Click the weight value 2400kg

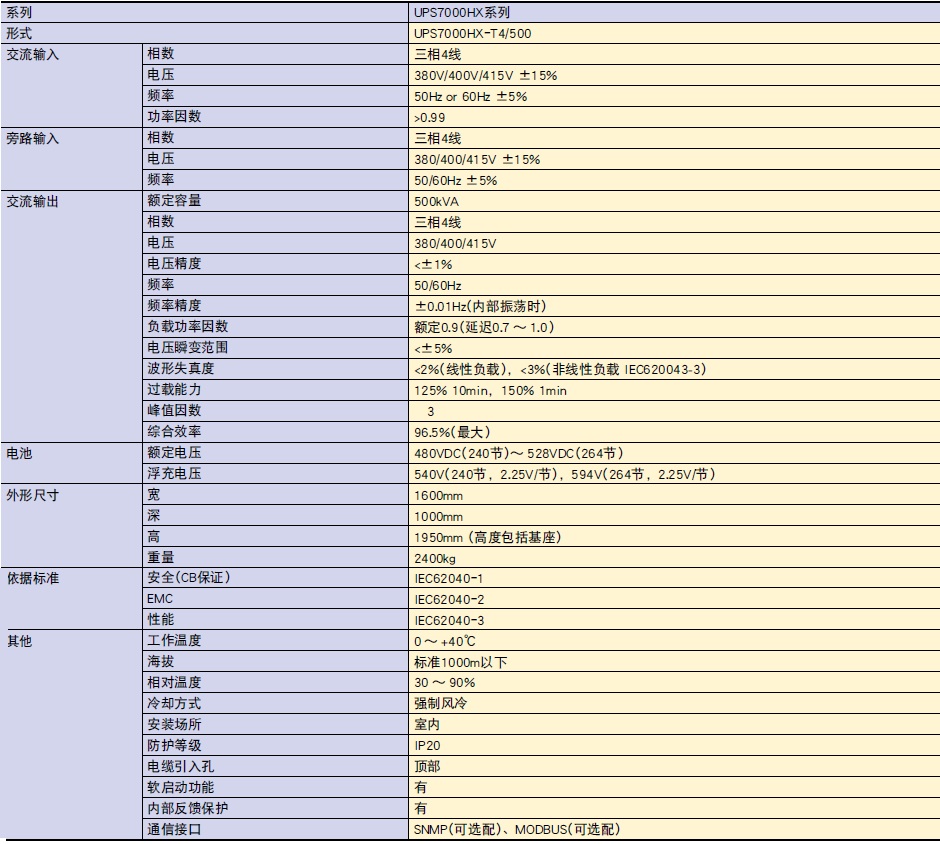click(435, 559)
